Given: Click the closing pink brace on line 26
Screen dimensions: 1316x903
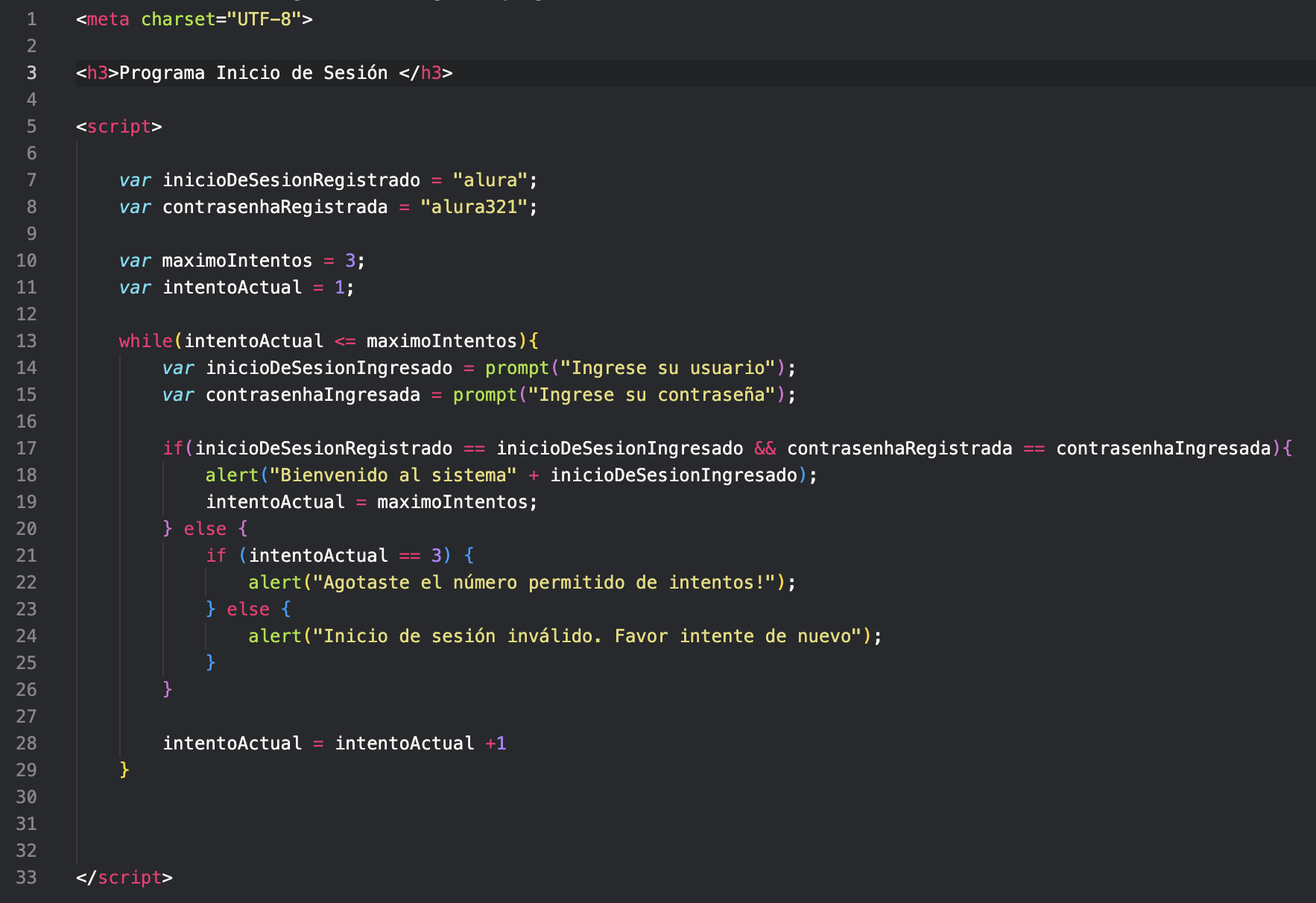Looking at the screenshot, I should (x=168, y=689).
